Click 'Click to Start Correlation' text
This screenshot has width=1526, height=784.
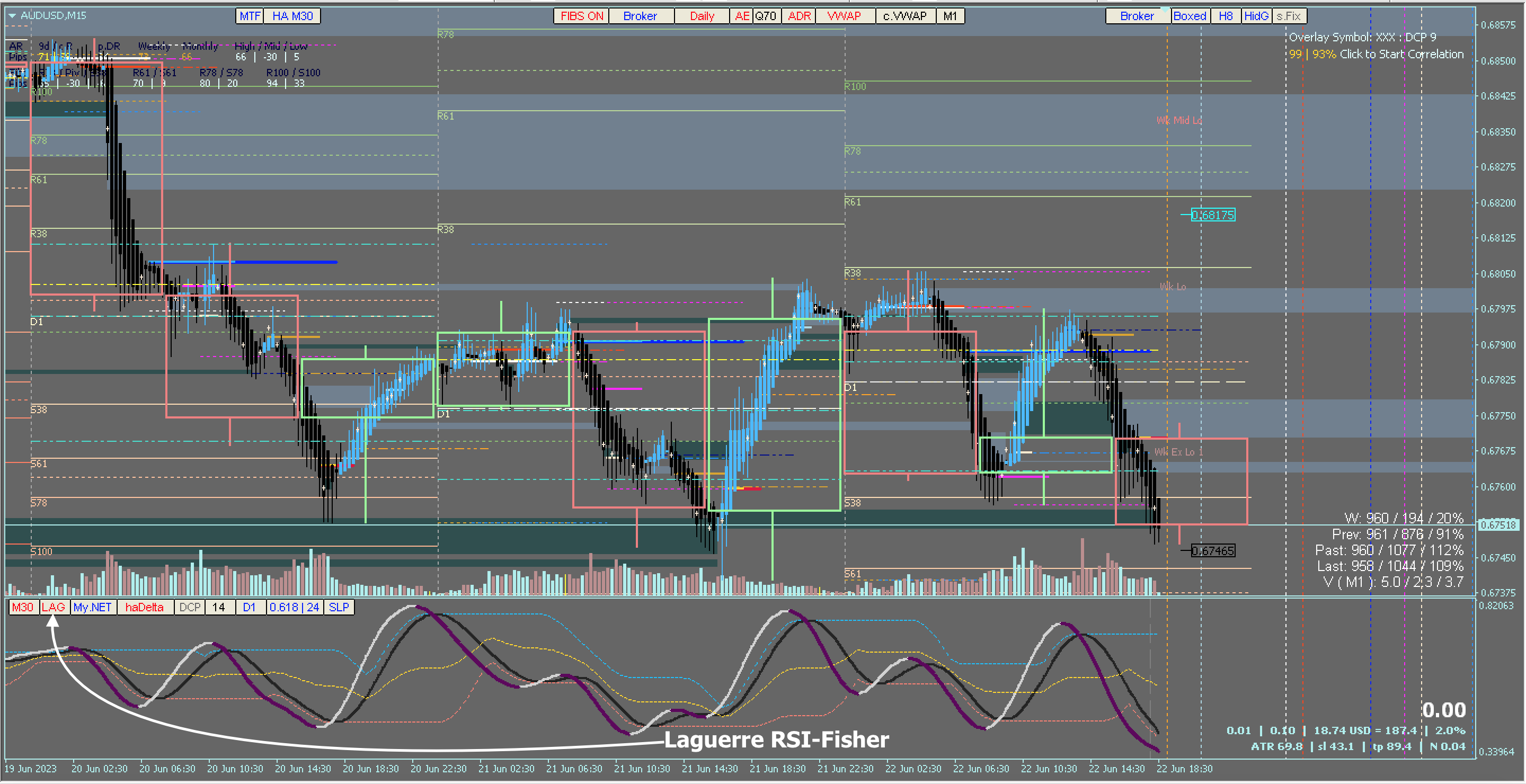(x=1401, y=54)
